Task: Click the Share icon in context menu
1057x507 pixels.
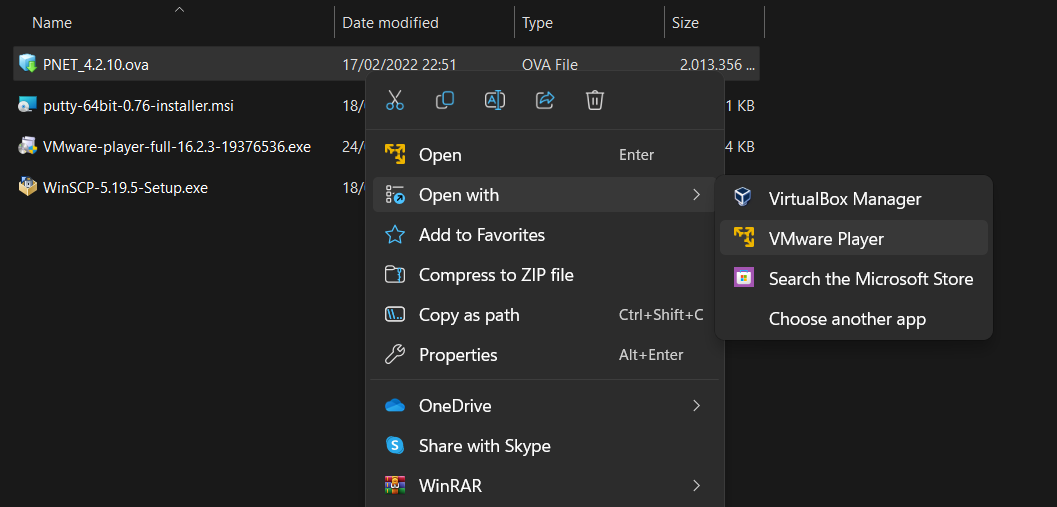Action: 545,100
